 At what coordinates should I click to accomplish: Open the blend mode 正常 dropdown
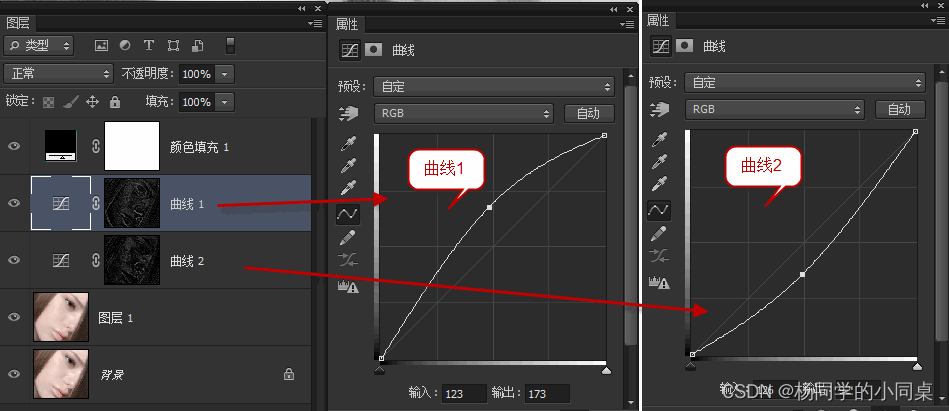(59, 74)
